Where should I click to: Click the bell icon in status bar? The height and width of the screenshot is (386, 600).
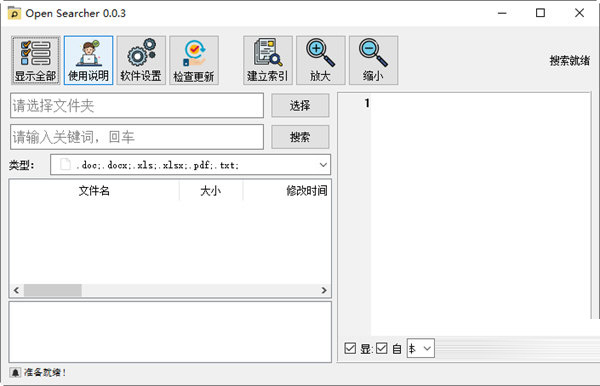[x=15, y=372]
